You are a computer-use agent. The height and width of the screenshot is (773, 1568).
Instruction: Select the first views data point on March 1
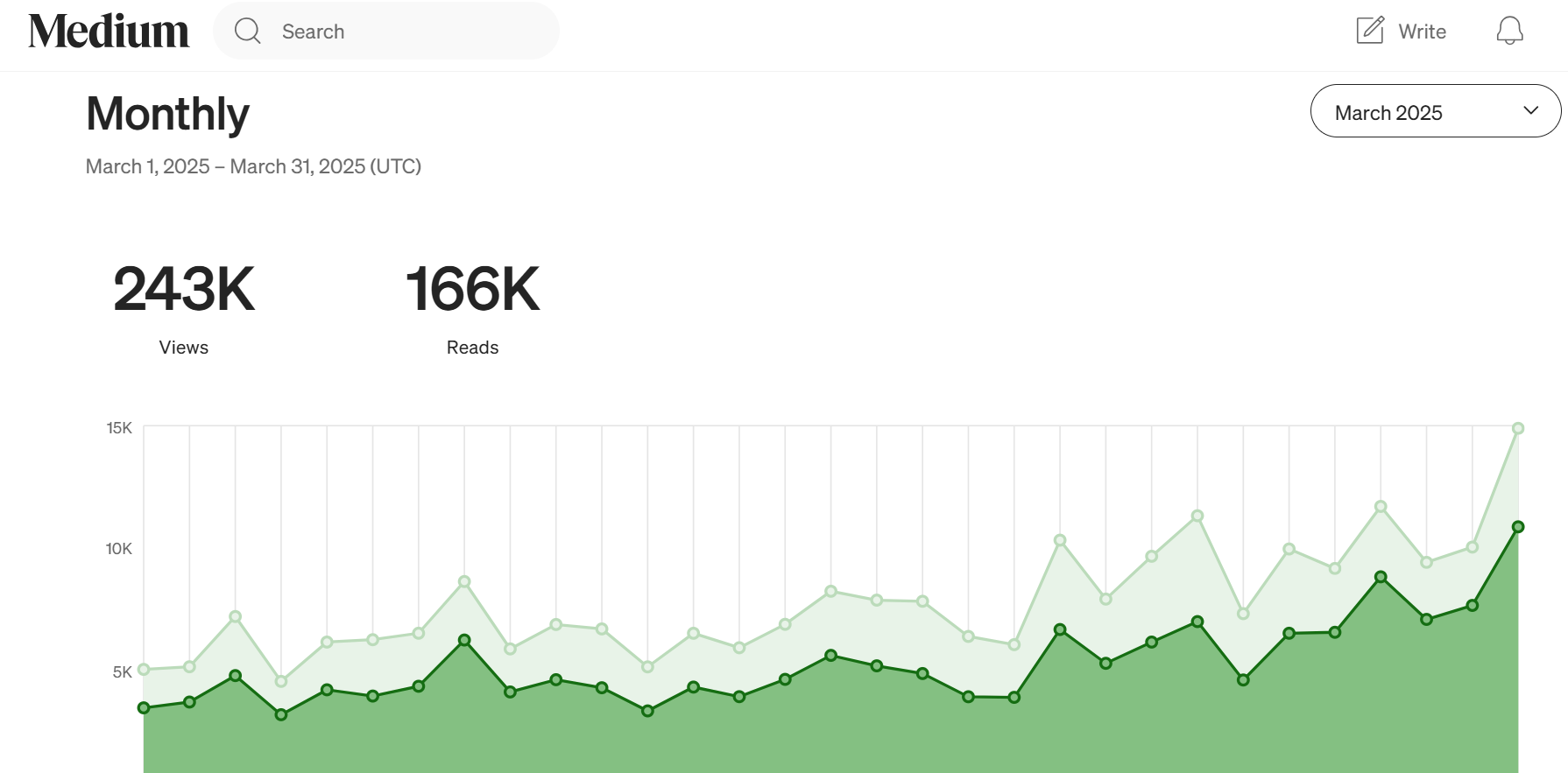pos(144,670)
